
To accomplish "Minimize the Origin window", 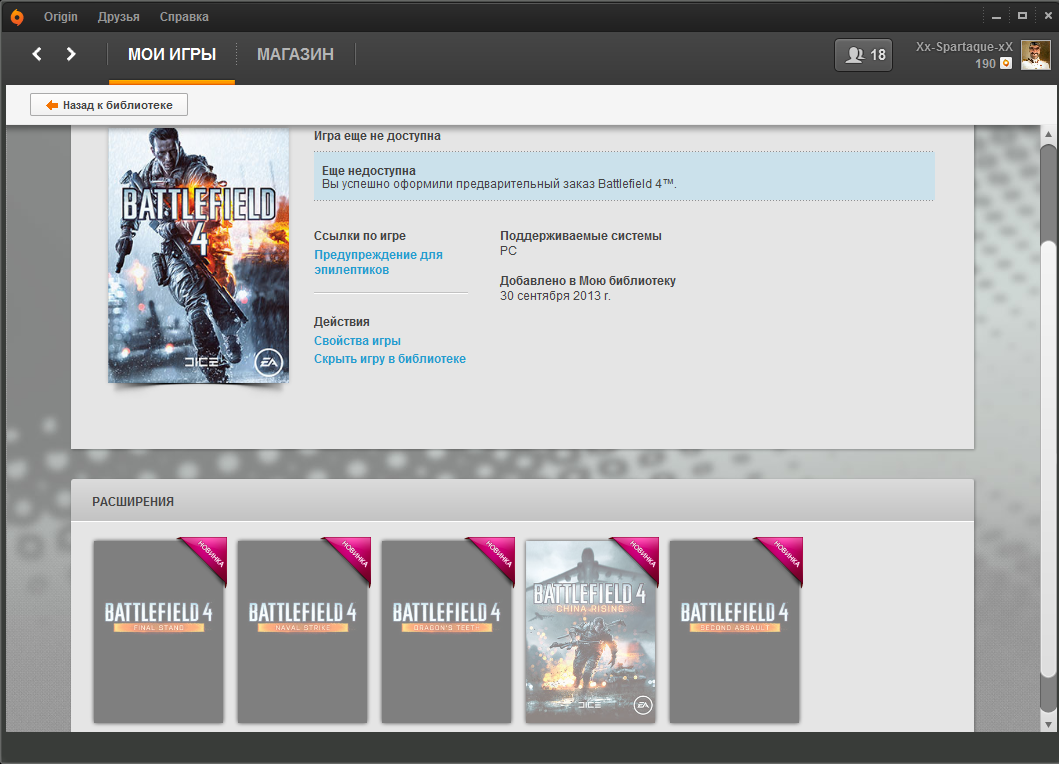I will [996, 16].
